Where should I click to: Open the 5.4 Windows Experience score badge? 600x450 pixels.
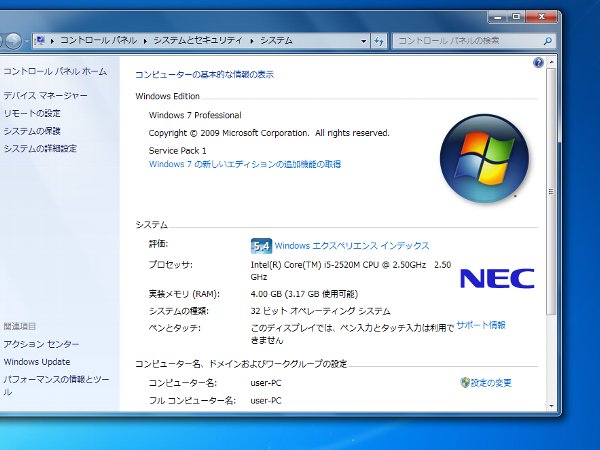pos(261,246)
